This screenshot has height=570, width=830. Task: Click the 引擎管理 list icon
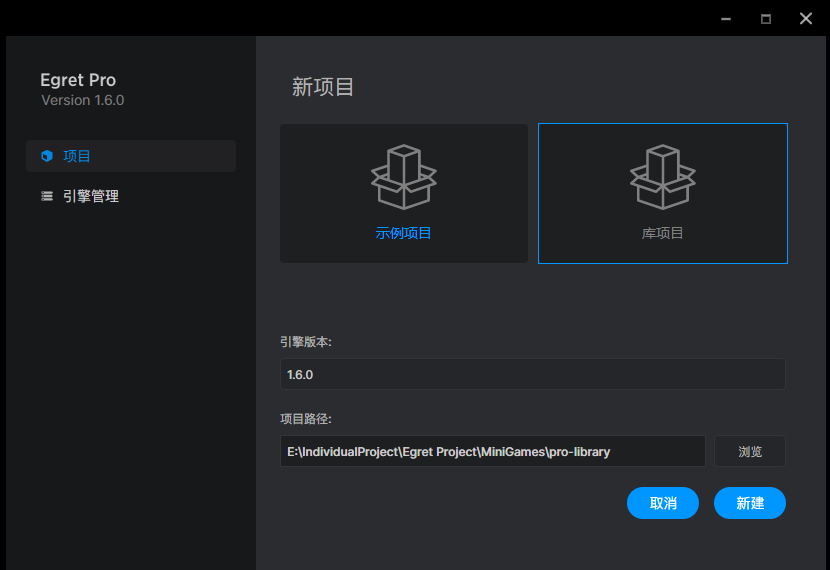47,196
